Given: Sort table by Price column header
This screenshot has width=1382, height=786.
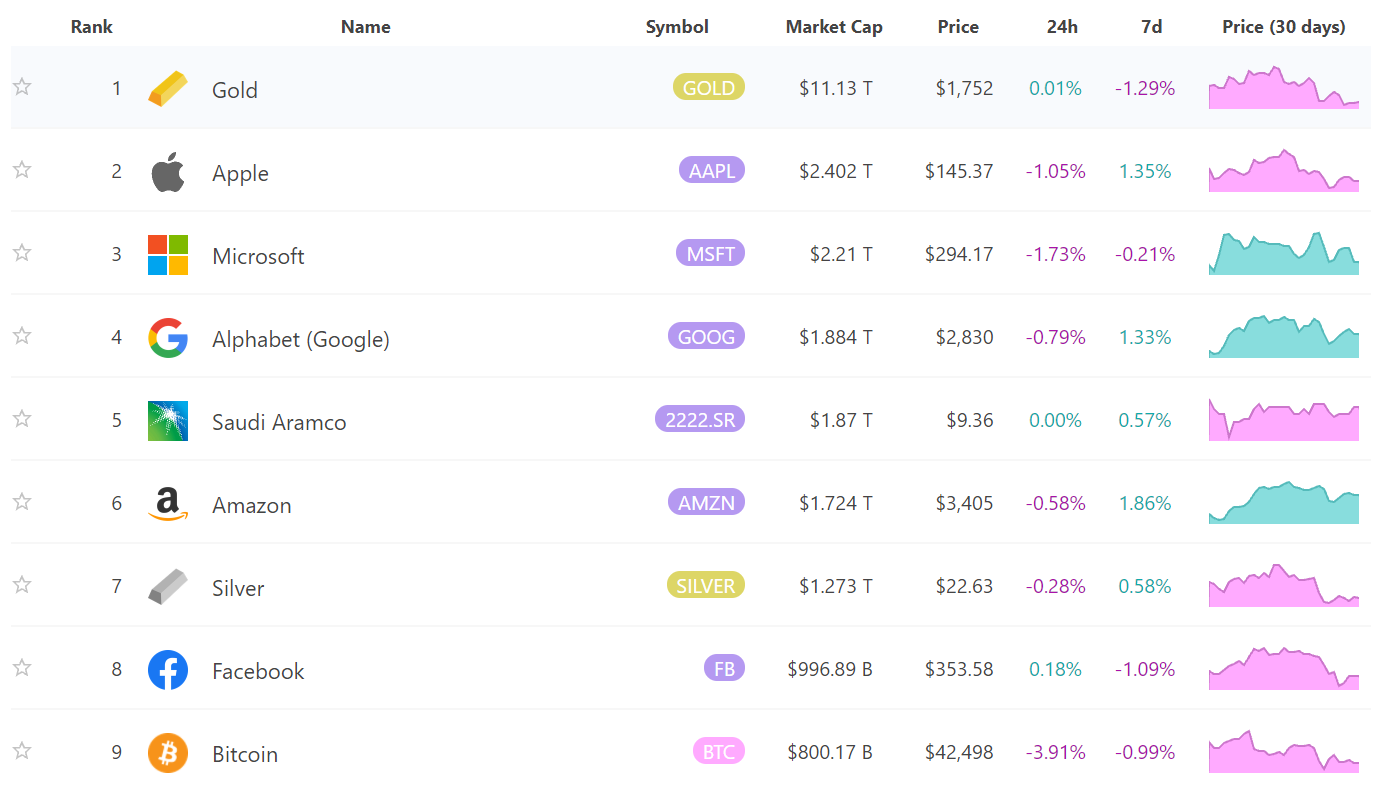Looking at the screenshot, I should pos(958,27).
